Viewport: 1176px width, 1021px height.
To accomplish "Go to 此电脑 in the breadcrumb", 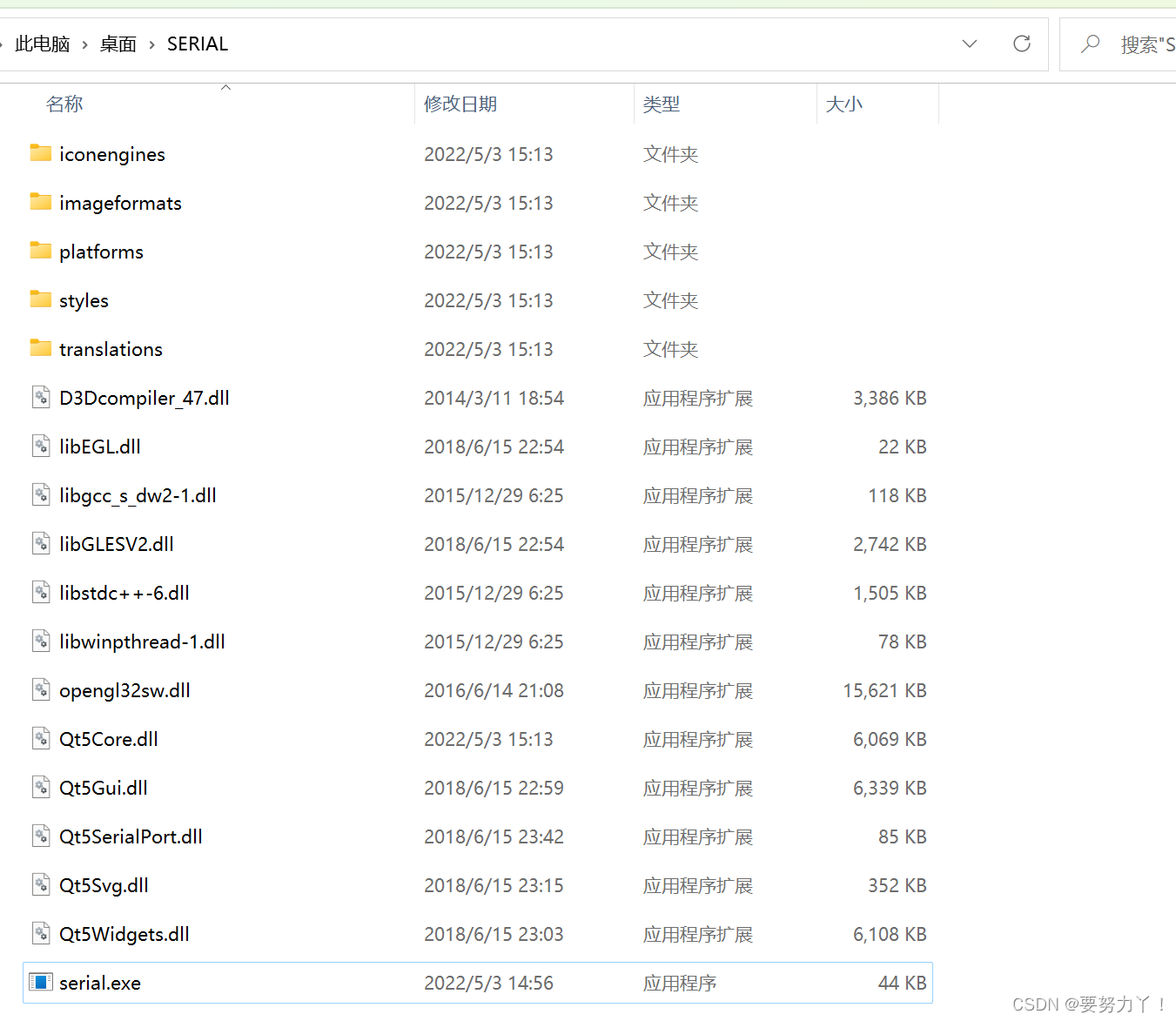I will point(43,44).
